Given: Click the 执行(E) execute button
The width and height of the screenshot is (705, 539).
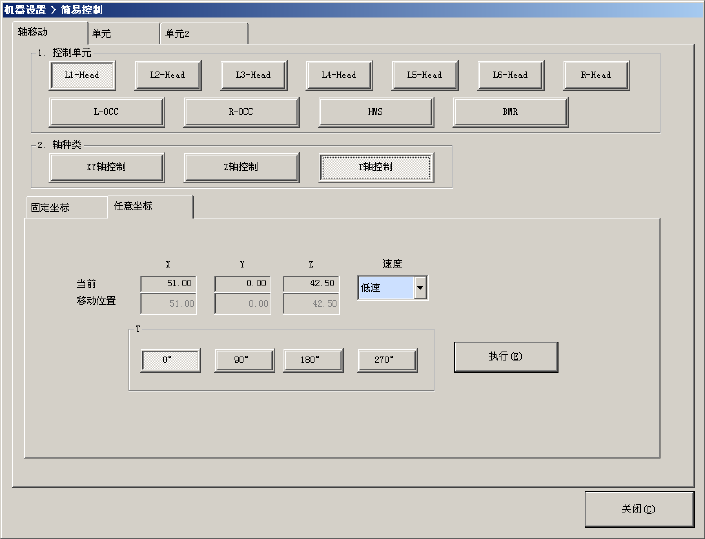Looking at the screenshot, I should click(x=506, y=357).
